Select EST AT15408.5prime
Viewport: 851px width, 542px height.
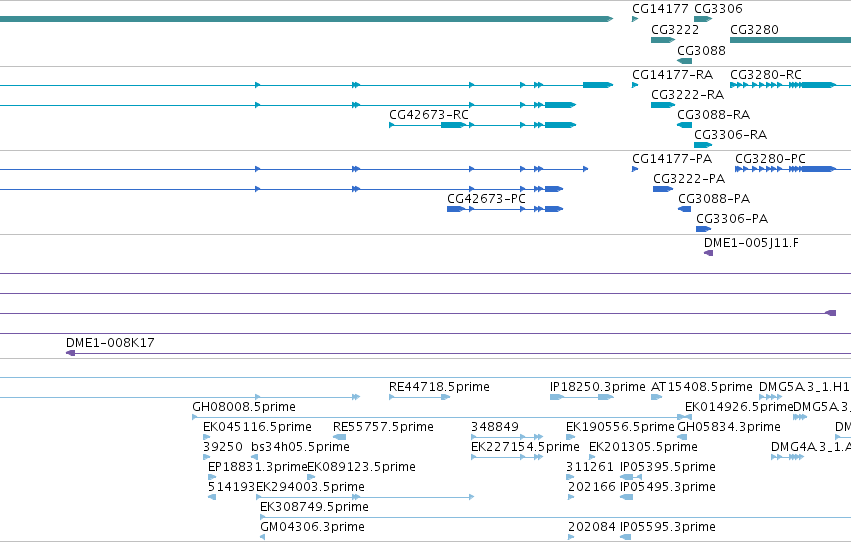pos(701,387)
